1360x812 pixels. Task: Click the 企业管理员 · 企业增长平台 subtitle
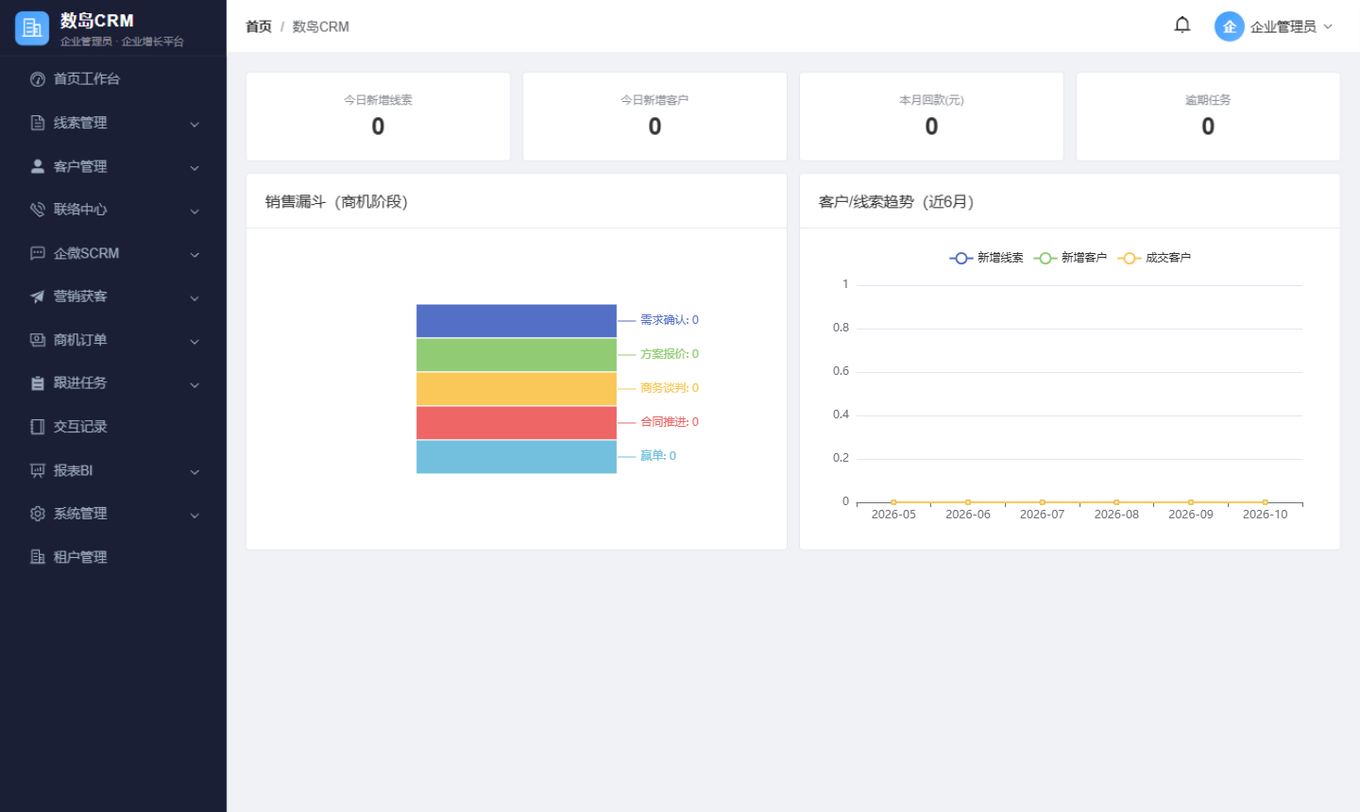point(122,42)
